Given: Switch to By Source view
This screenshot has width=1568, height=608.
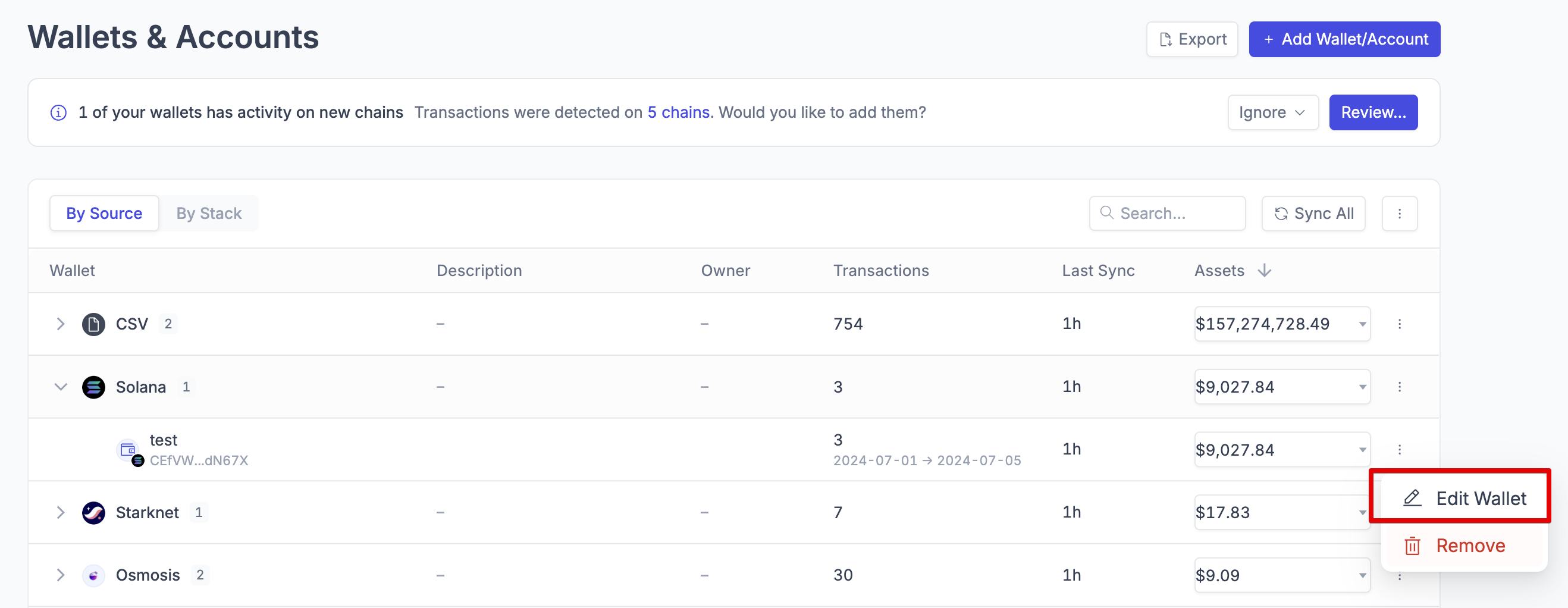Looking at the screenshot, I should point(104,214).
